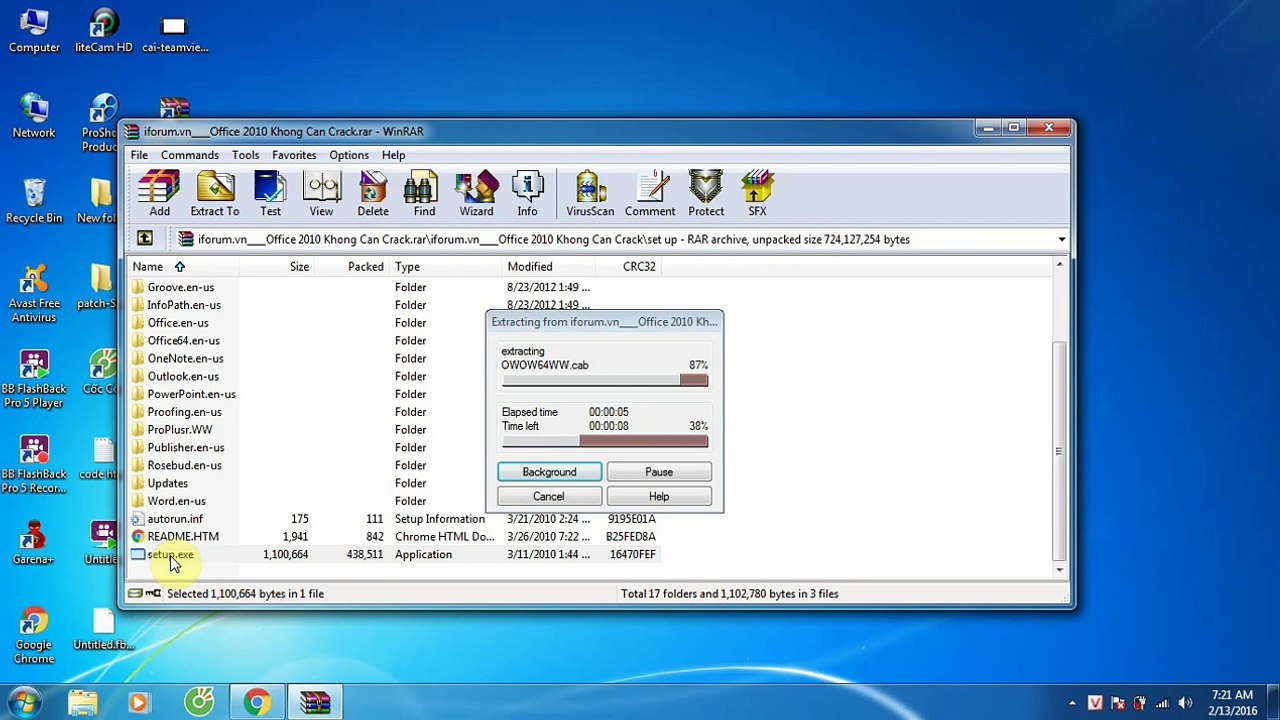
Task: Select the Extract To toolbar icon
Action: coord(215,193)
